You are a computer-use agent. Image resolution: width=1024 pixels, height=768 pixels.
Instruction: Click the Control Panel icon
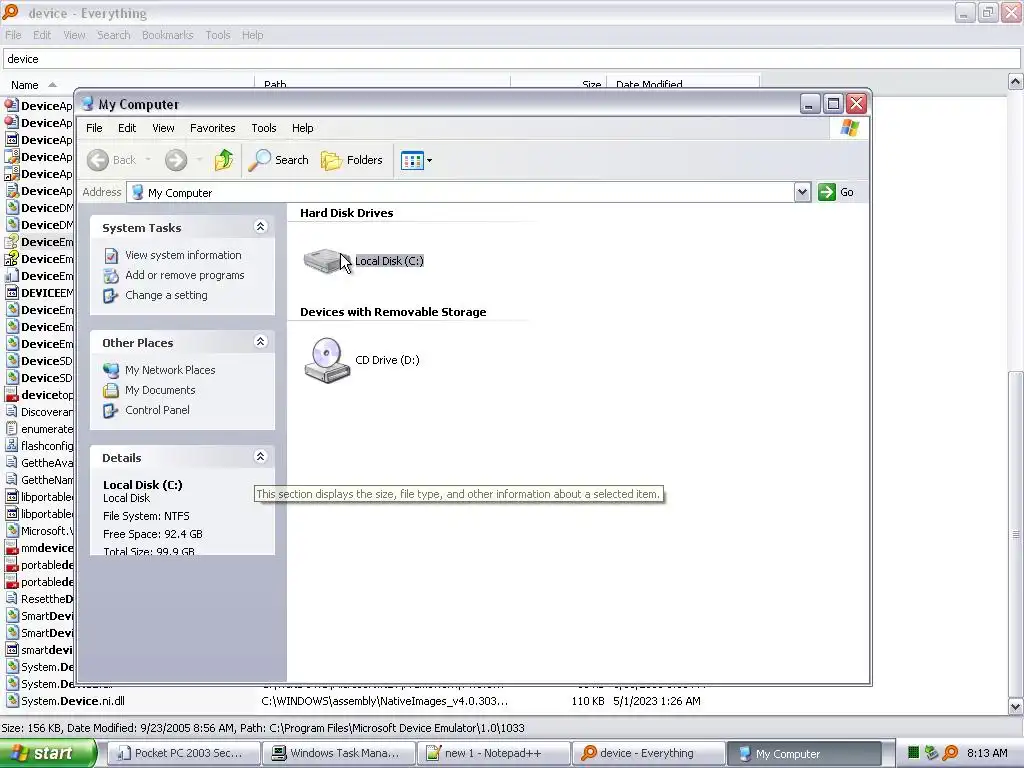tap(111, 411)
